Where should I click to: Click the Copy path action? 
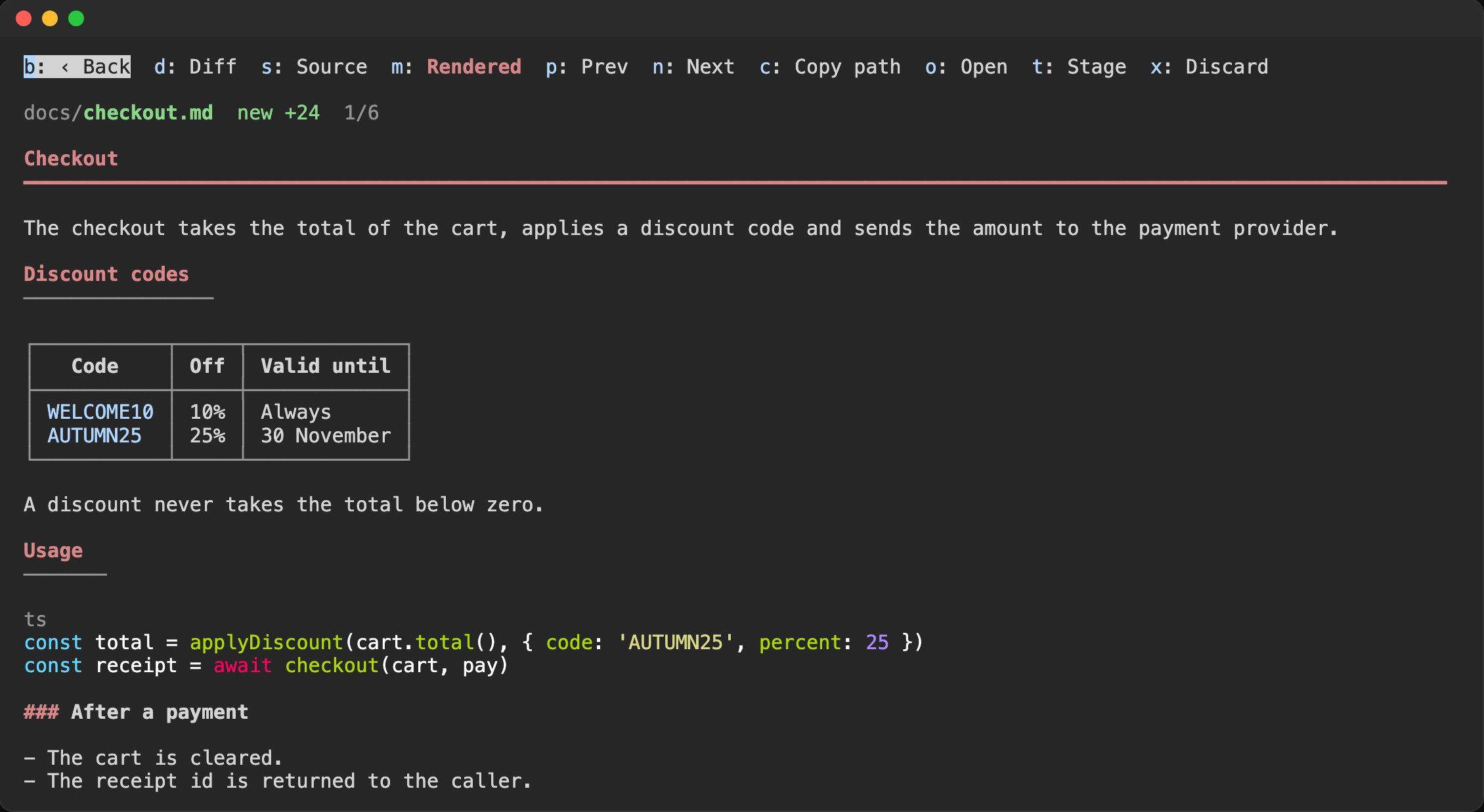(829, 67)
